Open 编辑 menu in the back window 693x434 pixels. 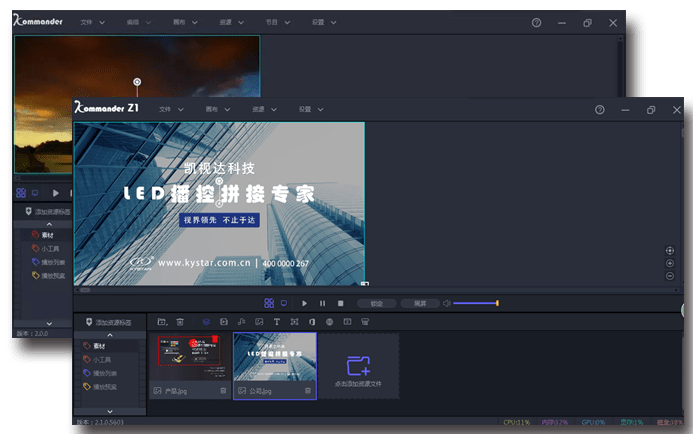139,21
